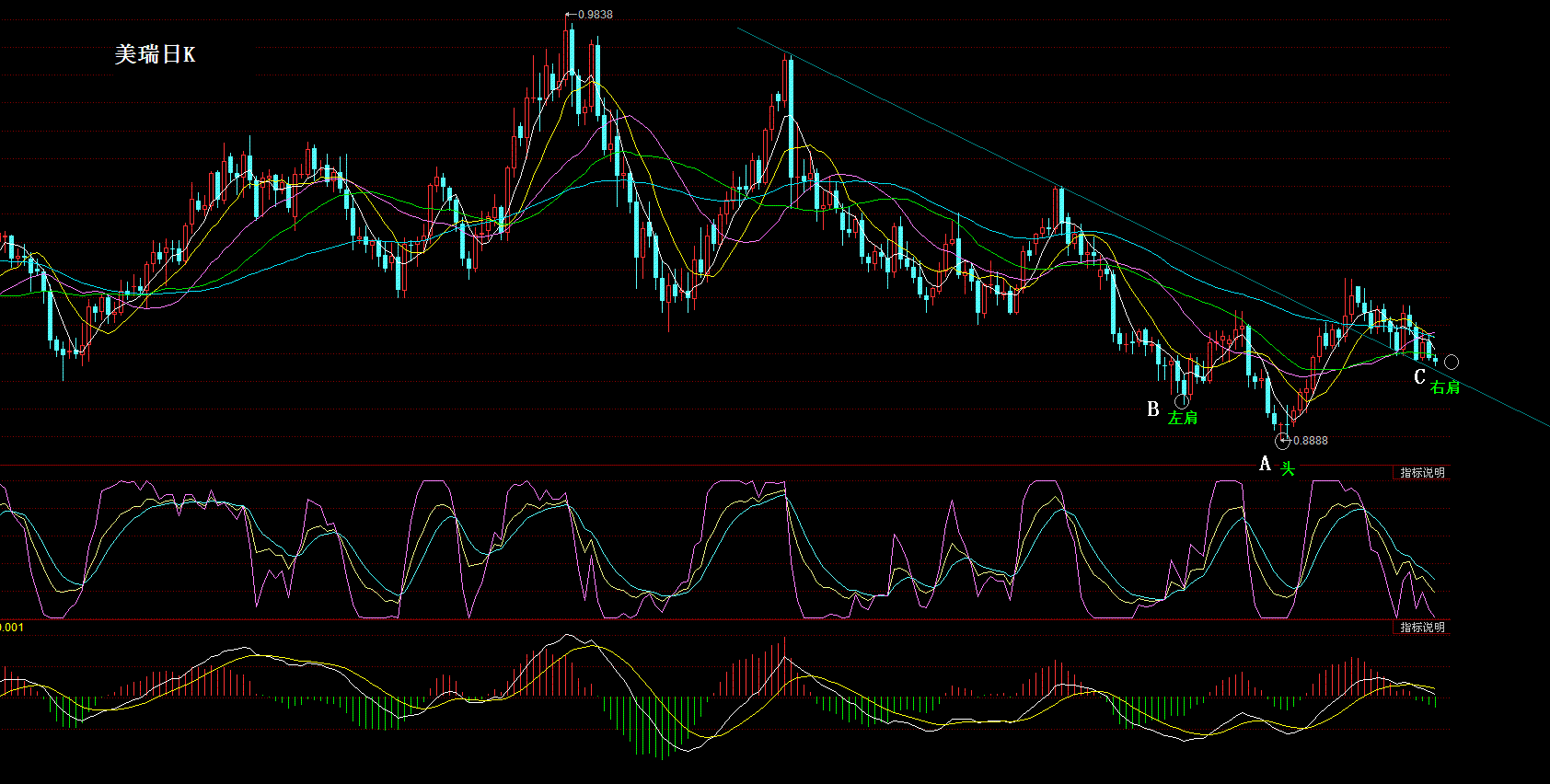1550x784 pixels.
Task: Select the green 左肩 label
Action: [x=1183, y=419]
